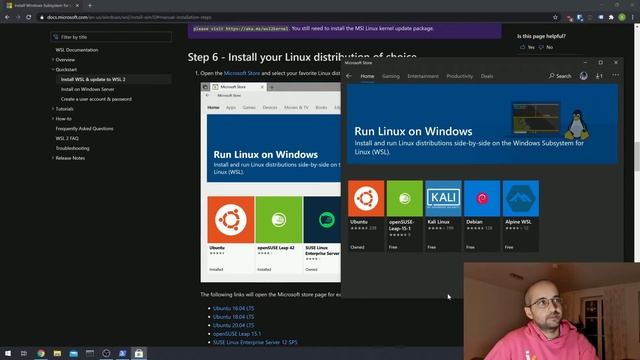Open Google Chrome from the taskbar
The height and width of the screenshot is (360, 640).
click(41, 353)
